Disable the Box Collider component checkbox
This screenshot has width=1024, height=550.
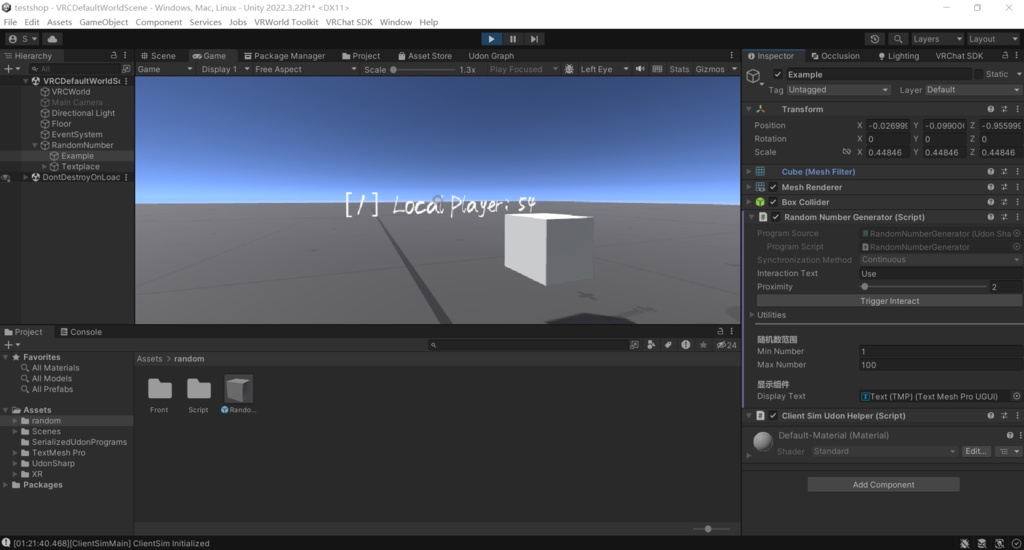click(773, 202)
